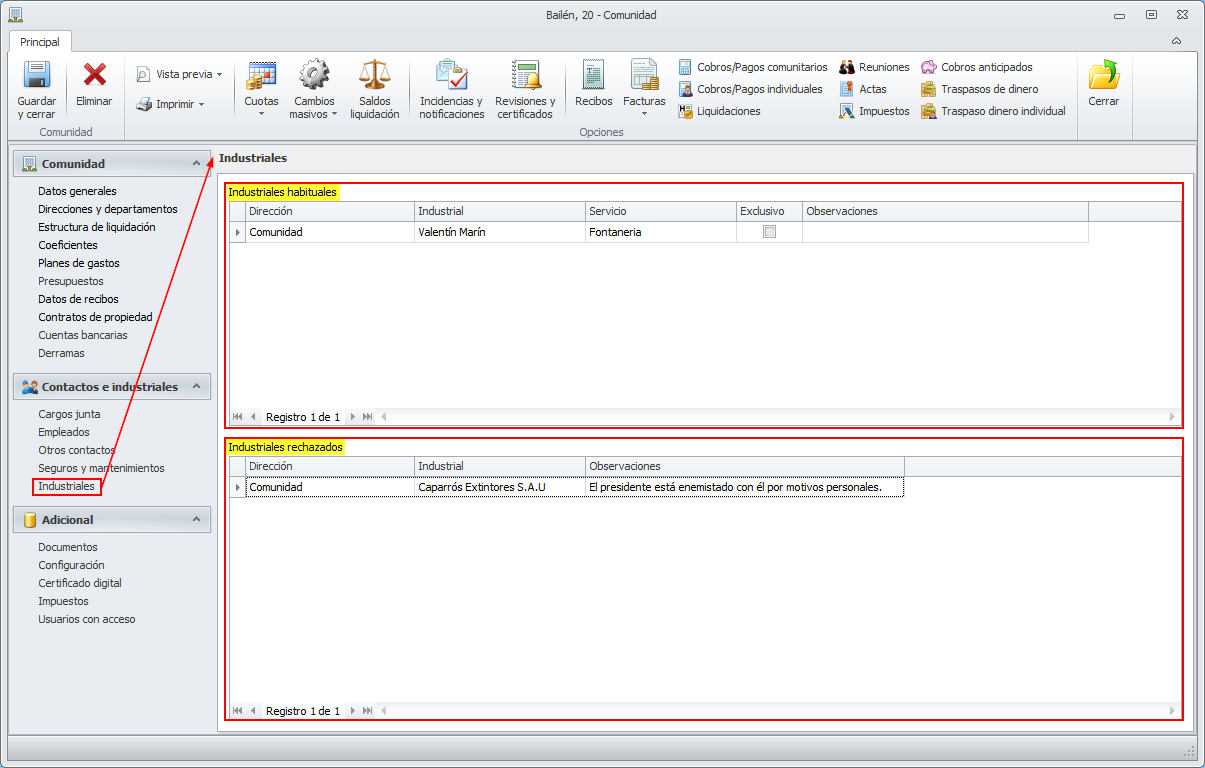The width and height of the screenshot is (1205, 768).
Task: Click the Recibos icon
Action: pyautogui.click(x=594, y=75)
